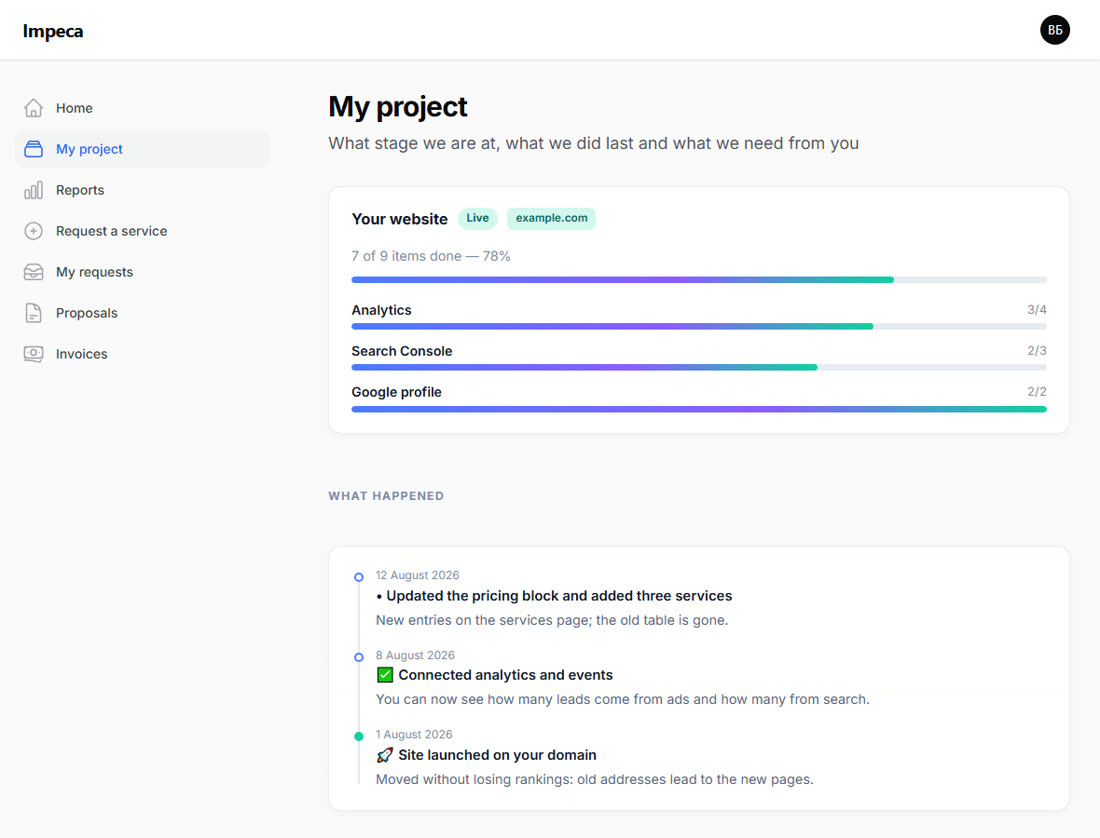Click the "My project" page heading
This screenshot has height=838, width=1100.
398,107
